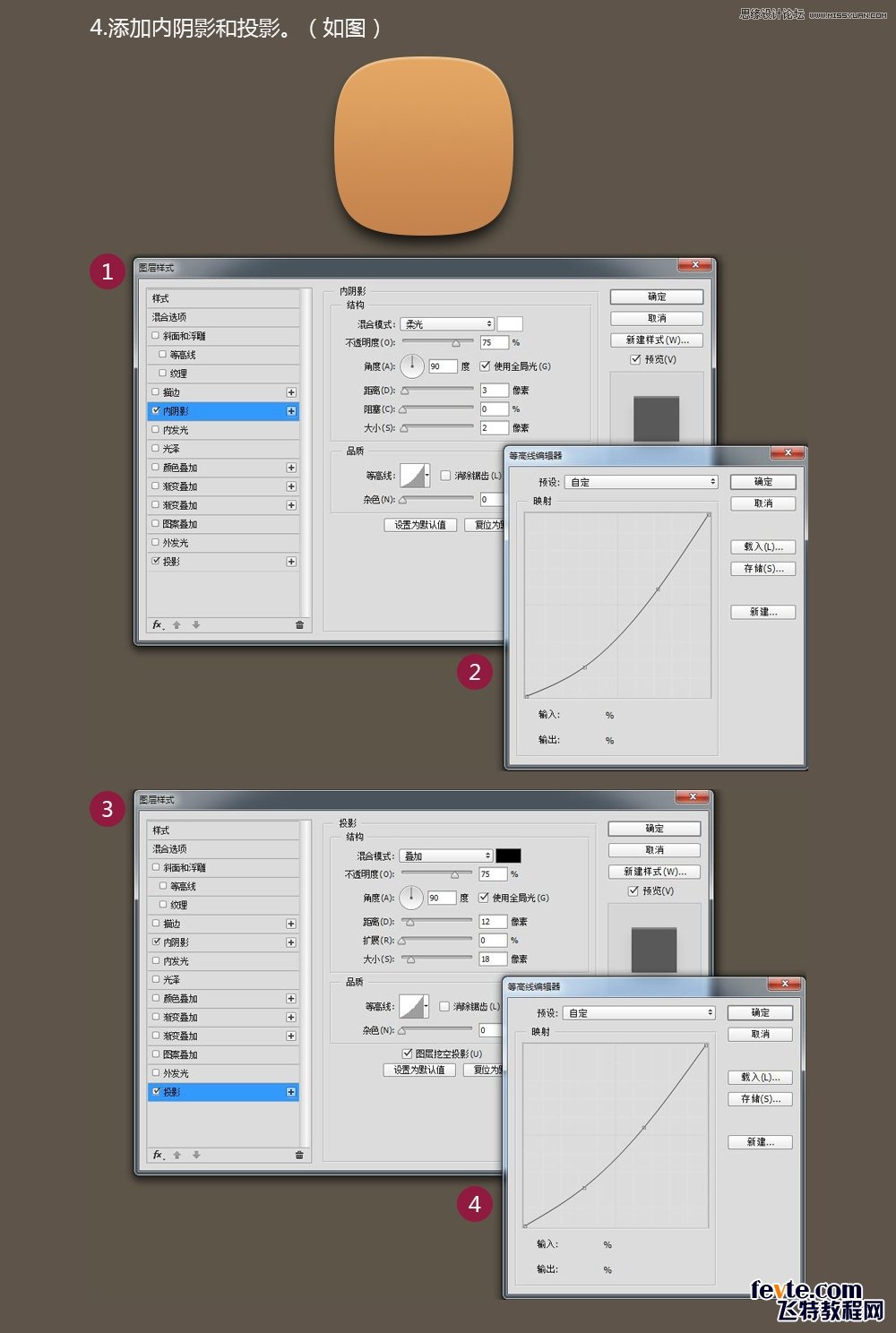Uncheck 内阴影 checkbox on the highlighted row

(x=156, y=411)
